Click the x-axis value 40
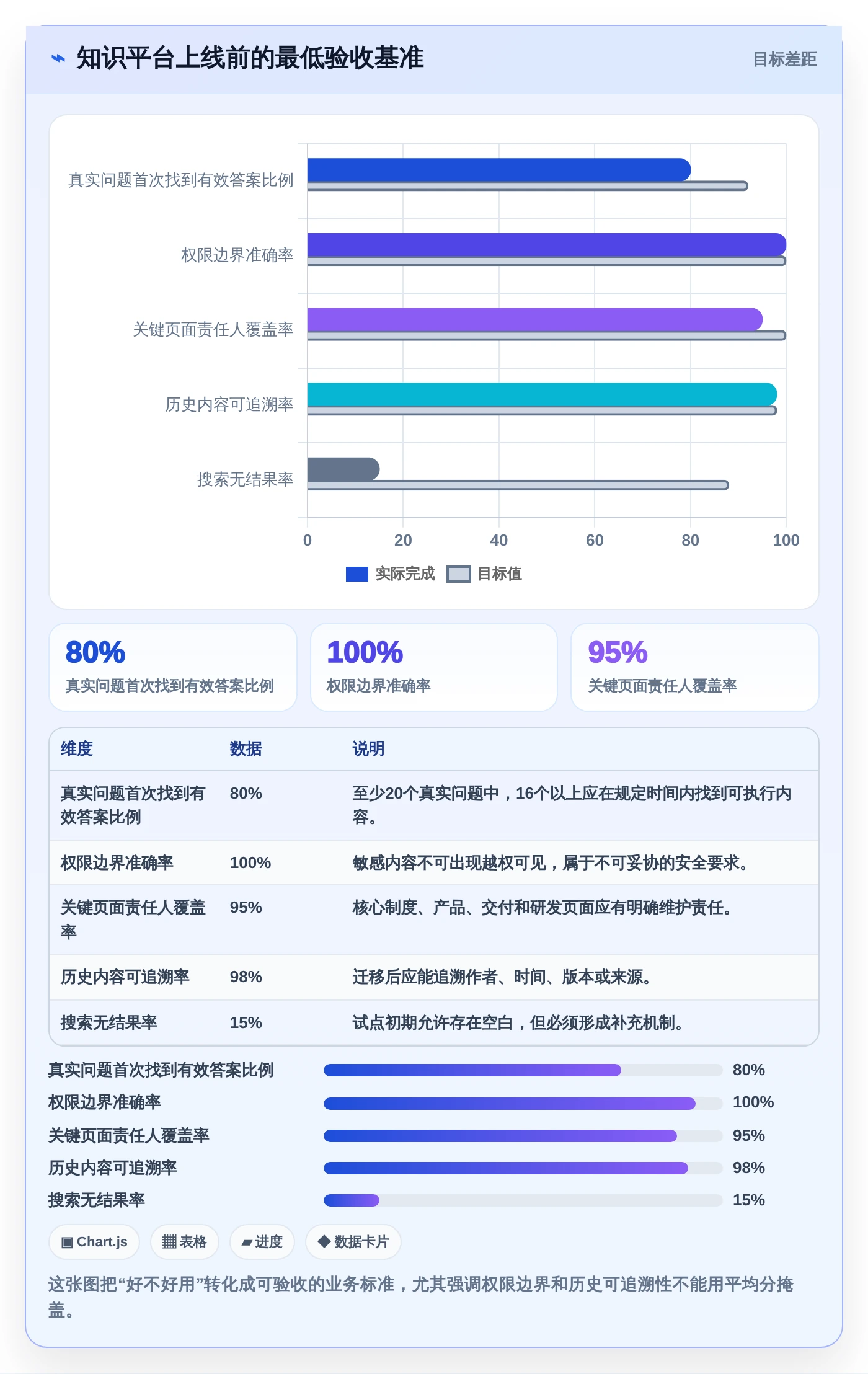This screenshot has width=868, height=1374. (498, 540)
